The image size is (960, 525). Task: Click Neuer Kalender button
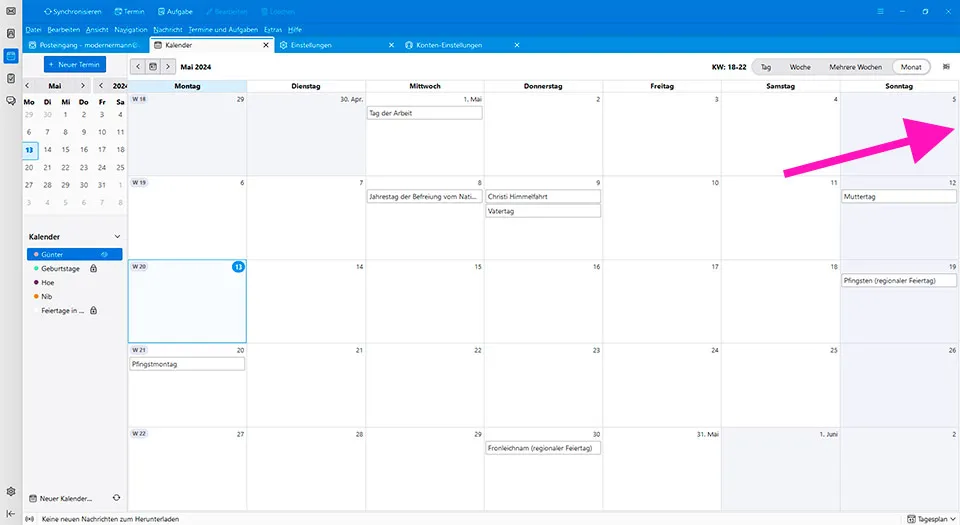coord(61,498)
